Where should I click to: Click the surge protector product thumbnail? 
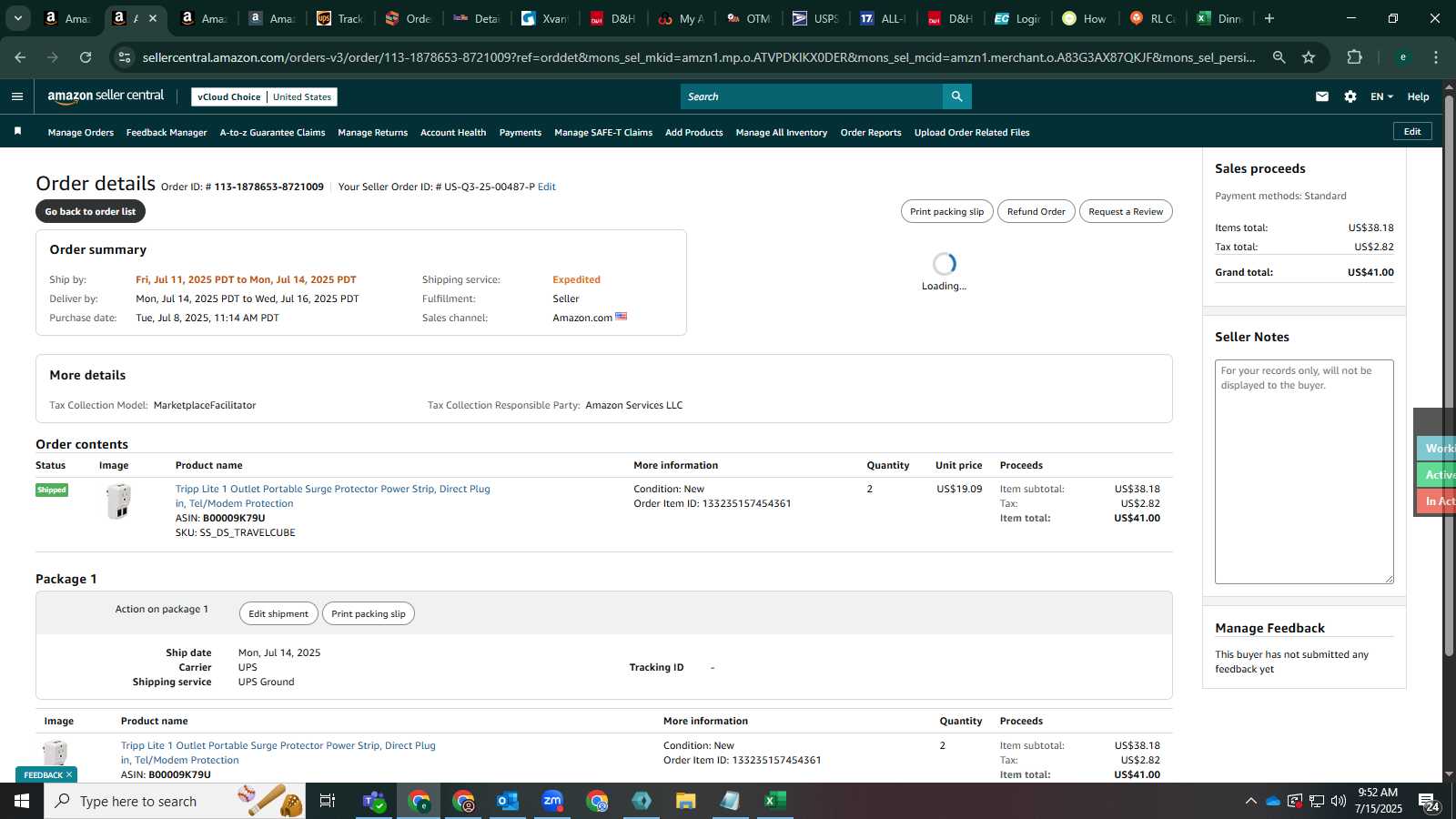tap(118, 501)
